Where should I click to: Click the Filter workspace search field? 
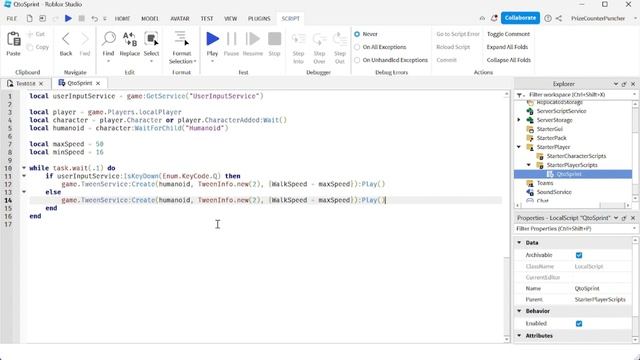point(576,95)
